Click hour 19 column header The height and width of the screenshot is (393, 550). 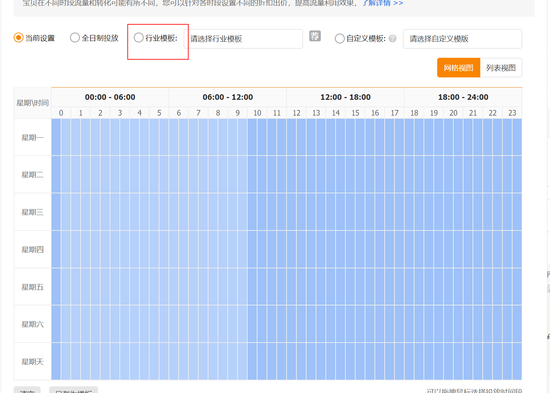pyautogui.click(x=434, y=113)
